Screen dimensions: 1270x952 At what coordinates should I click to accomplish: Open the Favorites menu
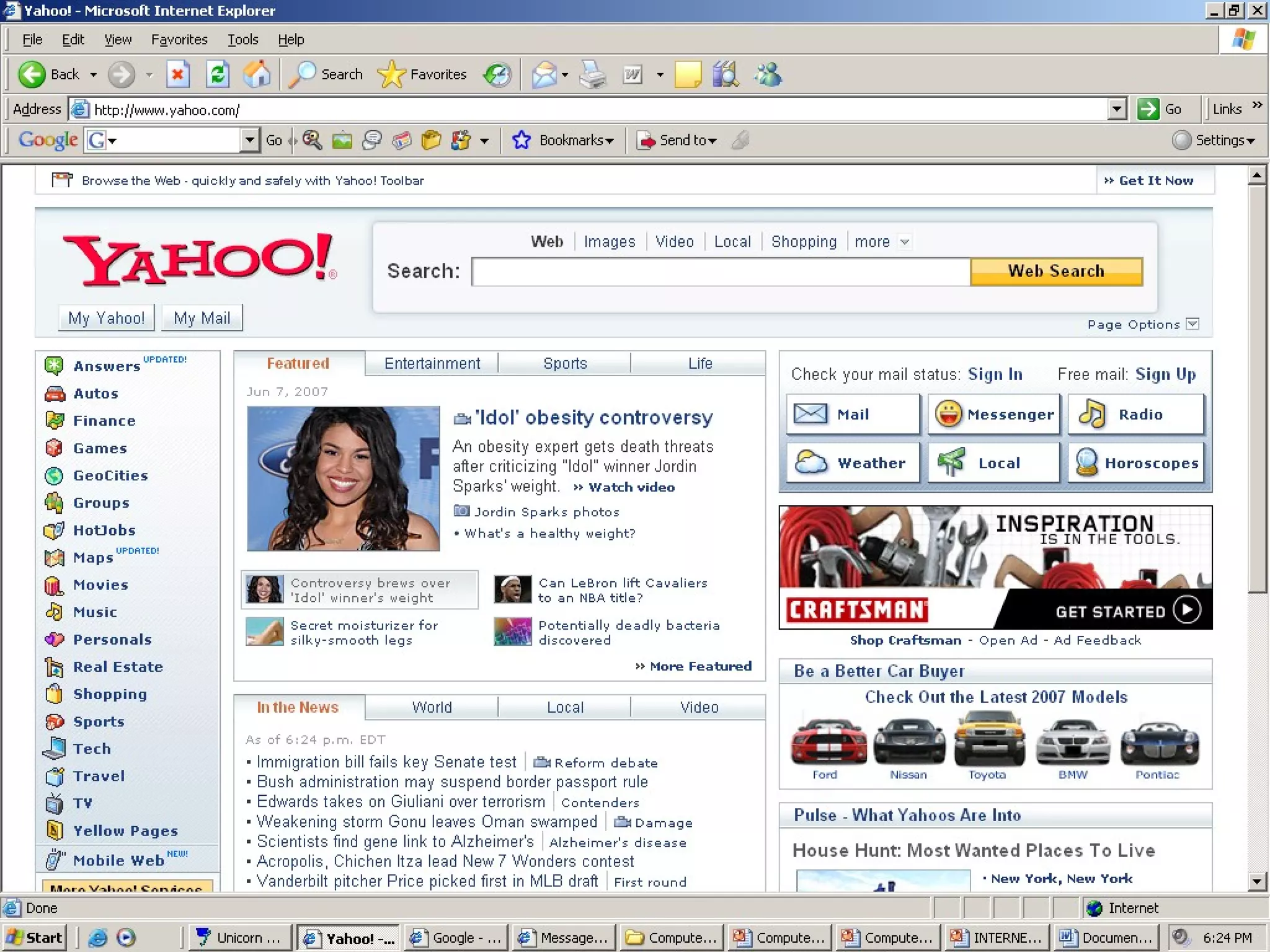(x=179, y=40)
